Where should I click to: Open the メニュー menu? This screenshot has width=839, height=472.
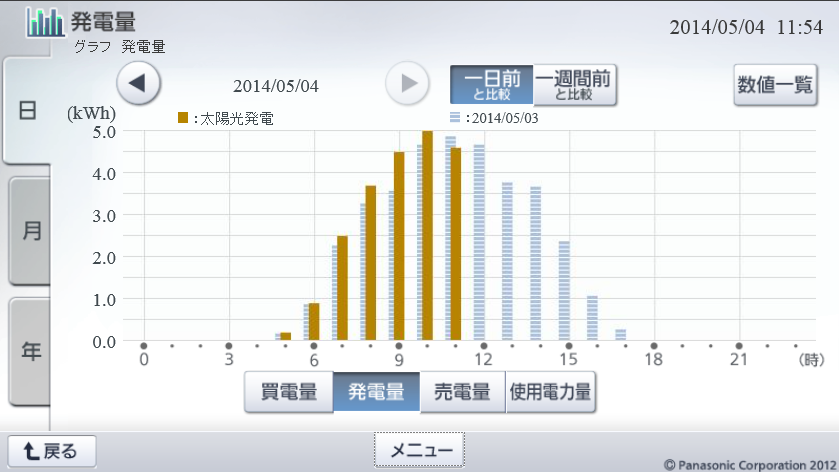420,451
